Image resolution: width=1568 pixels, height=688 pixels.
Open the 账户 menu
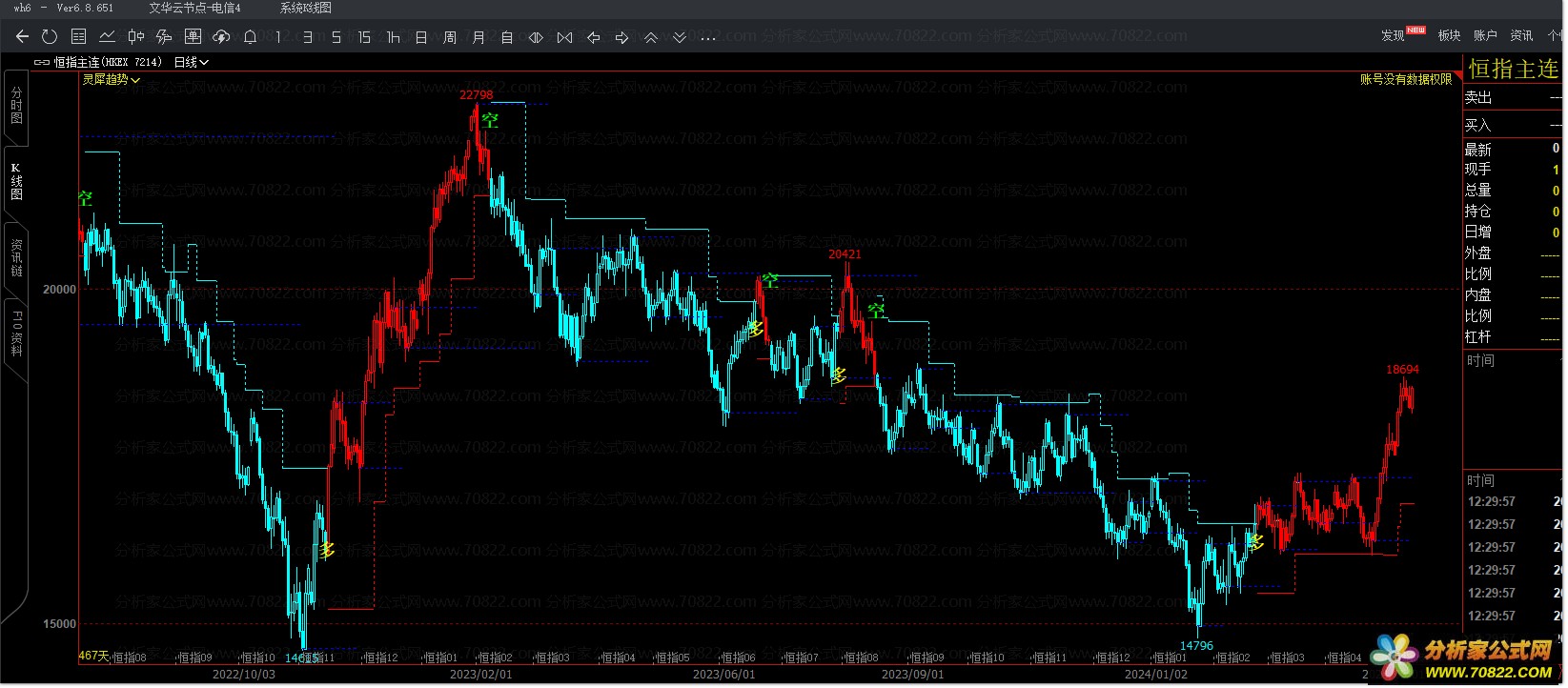pos(1485,35)
